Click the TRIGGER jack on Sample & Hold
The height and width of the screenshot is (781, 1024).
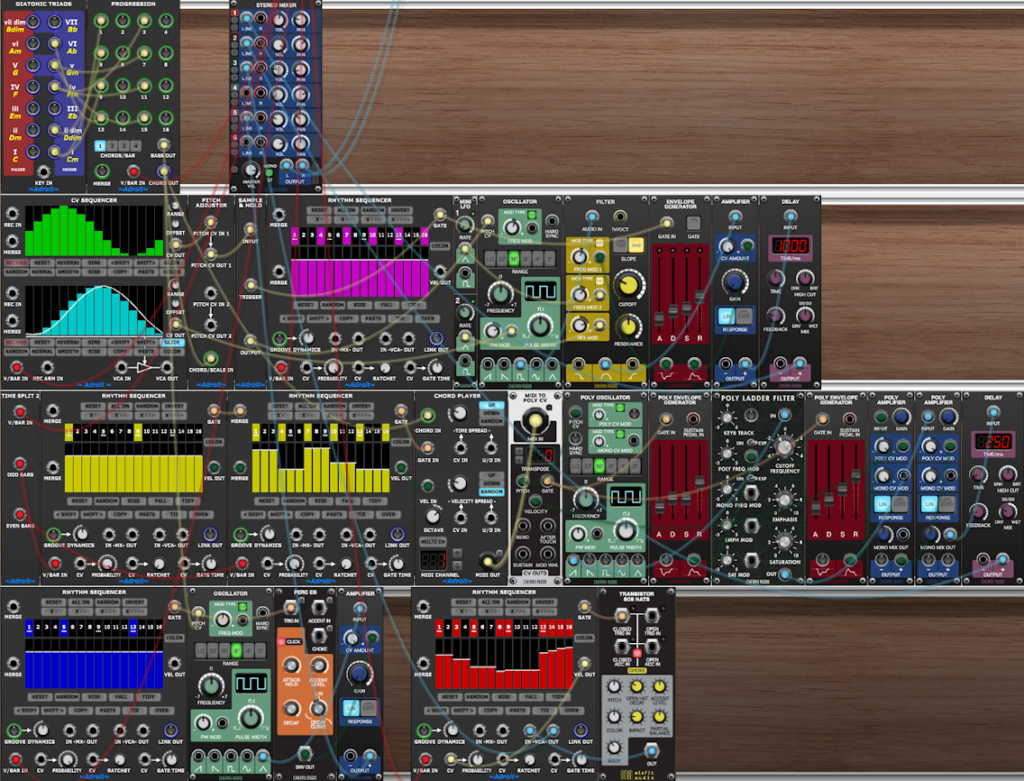tap(251, 285)
